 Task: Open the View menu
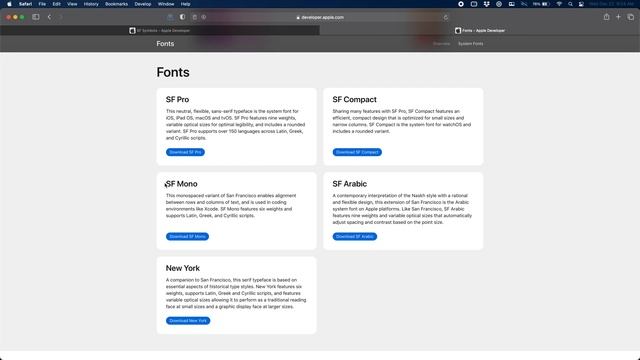tap(72, 4)
